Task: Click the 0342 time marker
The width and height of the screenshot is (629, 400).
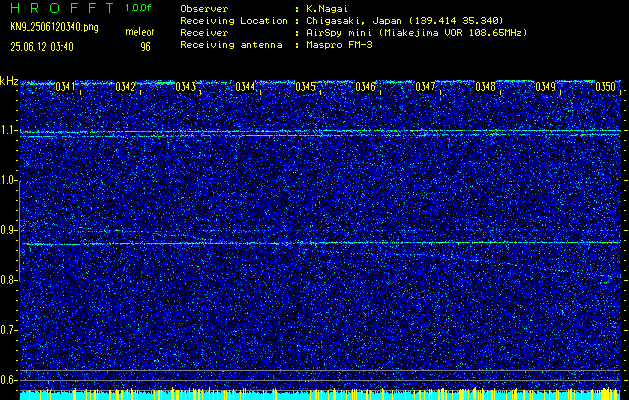Action: pos(125,87)
